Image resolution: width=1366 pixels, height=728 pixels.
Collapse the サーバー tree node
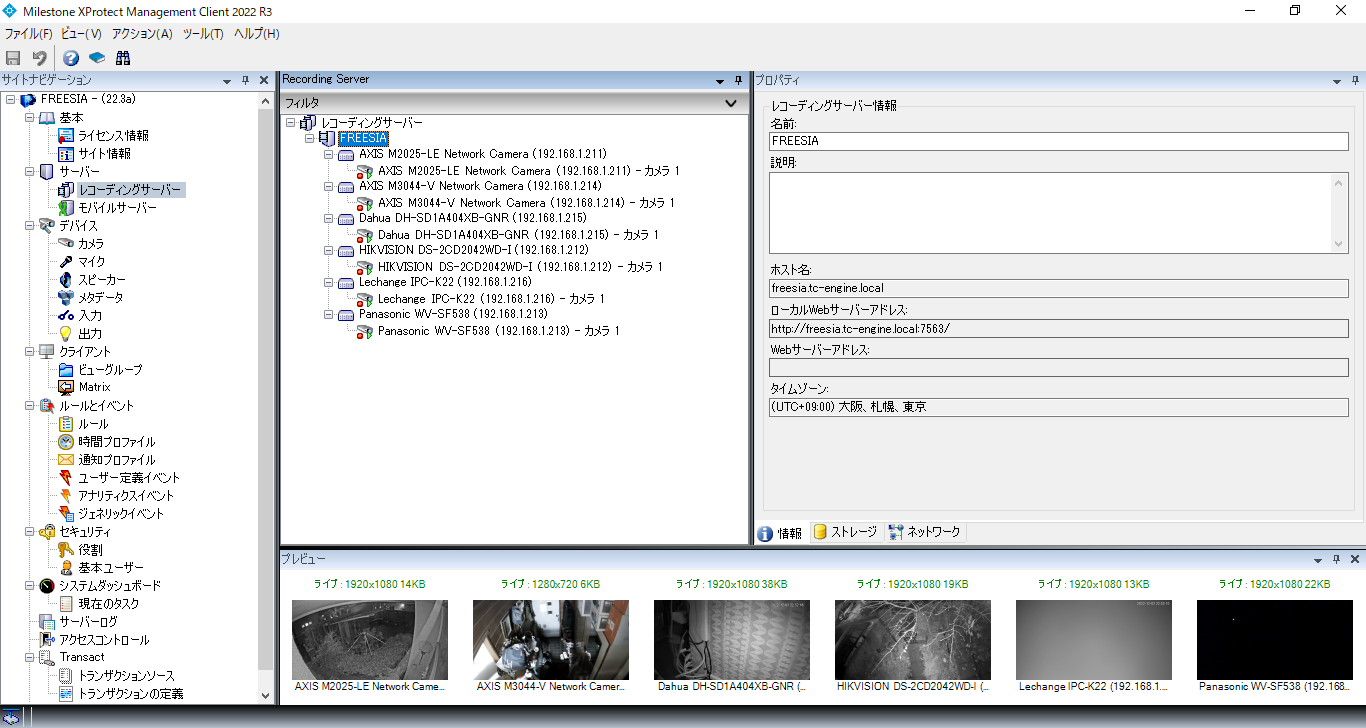click(x=30, y=172)
